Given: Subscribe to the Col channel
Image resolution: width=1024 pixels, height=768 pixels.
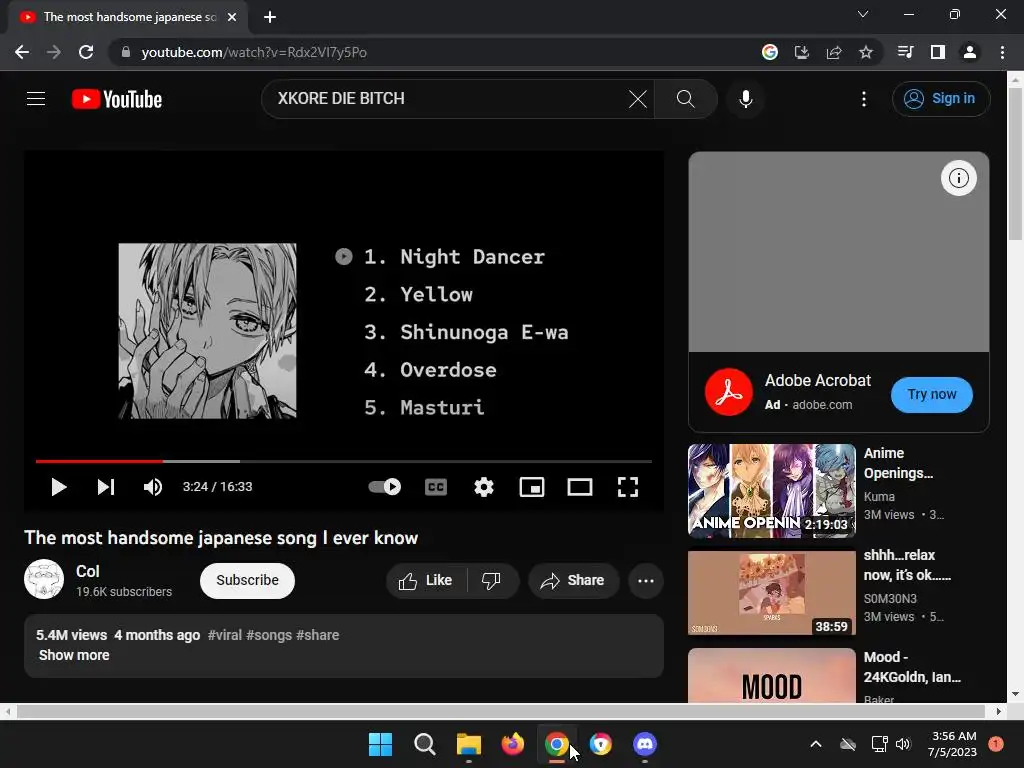Looking at the screenshot, I should pyautogui.click(x=248, y=581).
